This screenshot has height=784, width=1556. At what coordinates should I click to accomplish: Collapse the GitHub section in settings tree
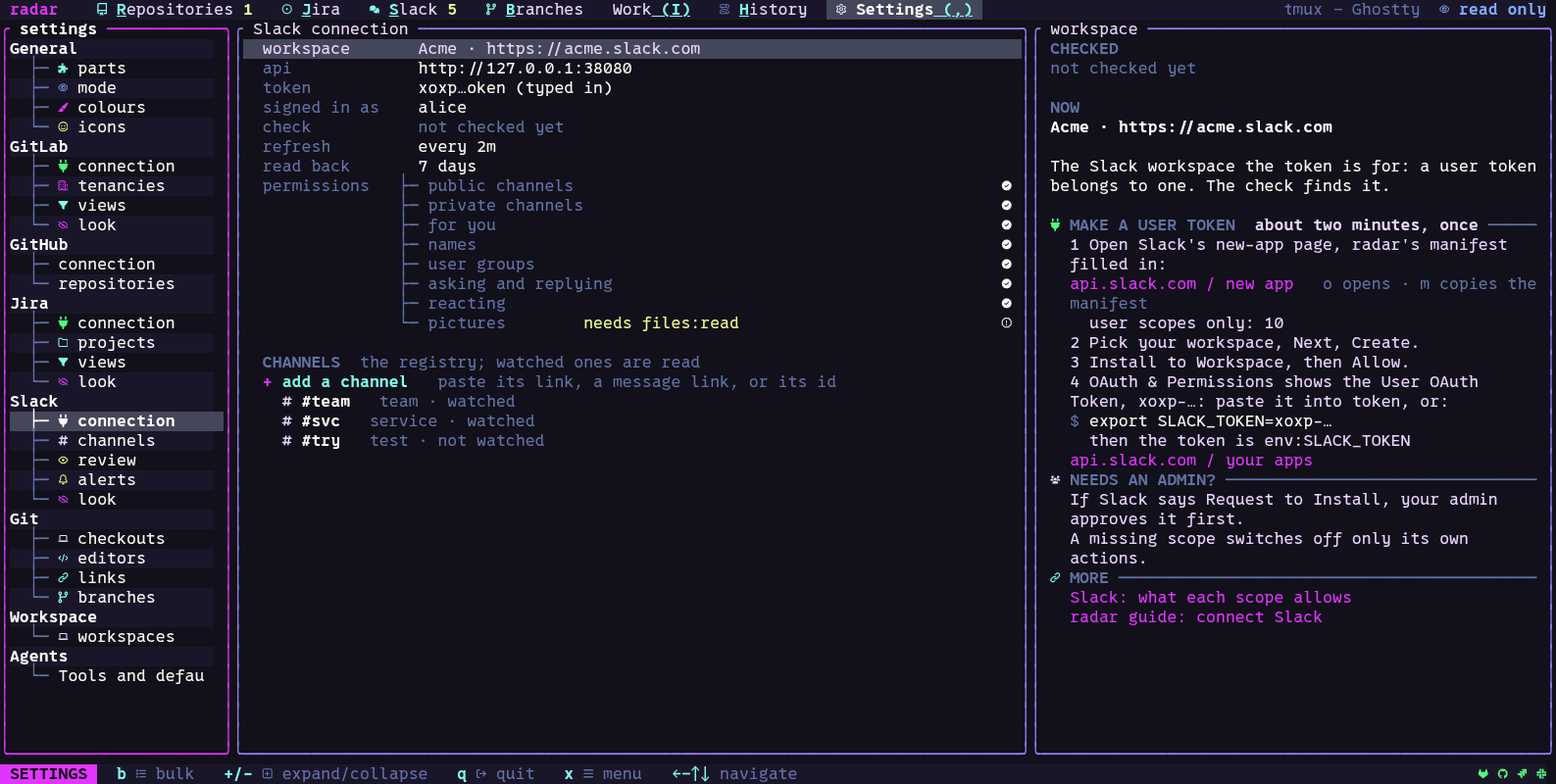click(x=39, y=245)
